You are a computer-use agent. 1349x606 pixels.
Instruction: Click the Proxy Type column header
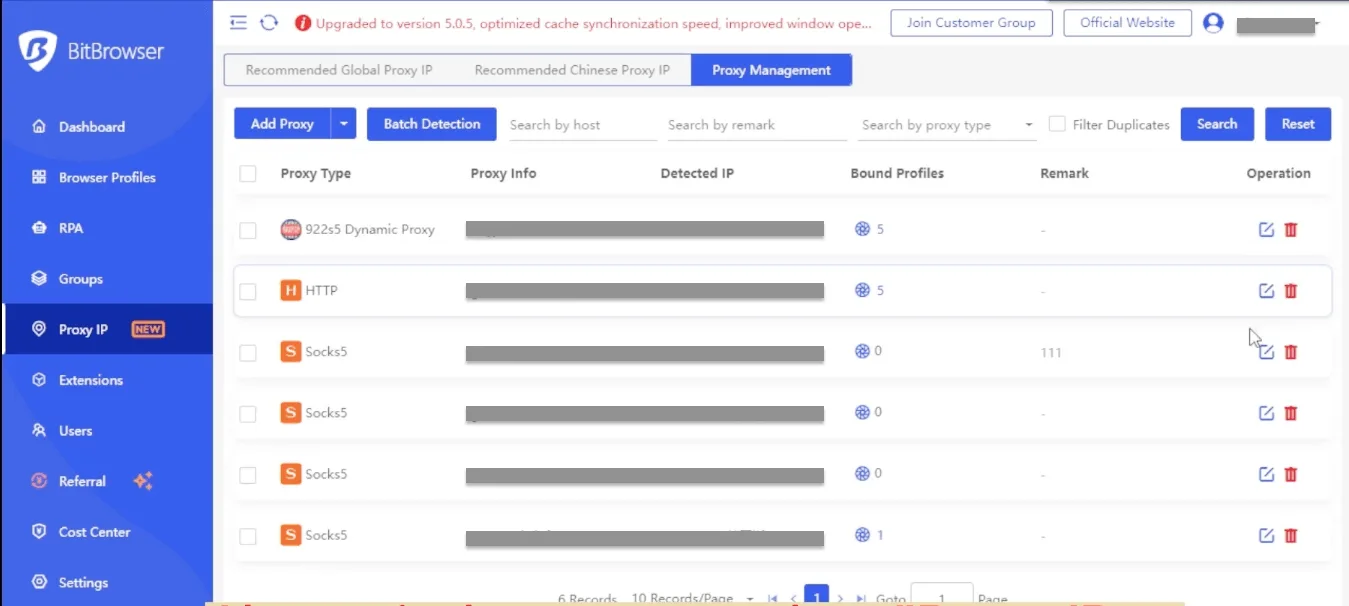click(316, 173)
